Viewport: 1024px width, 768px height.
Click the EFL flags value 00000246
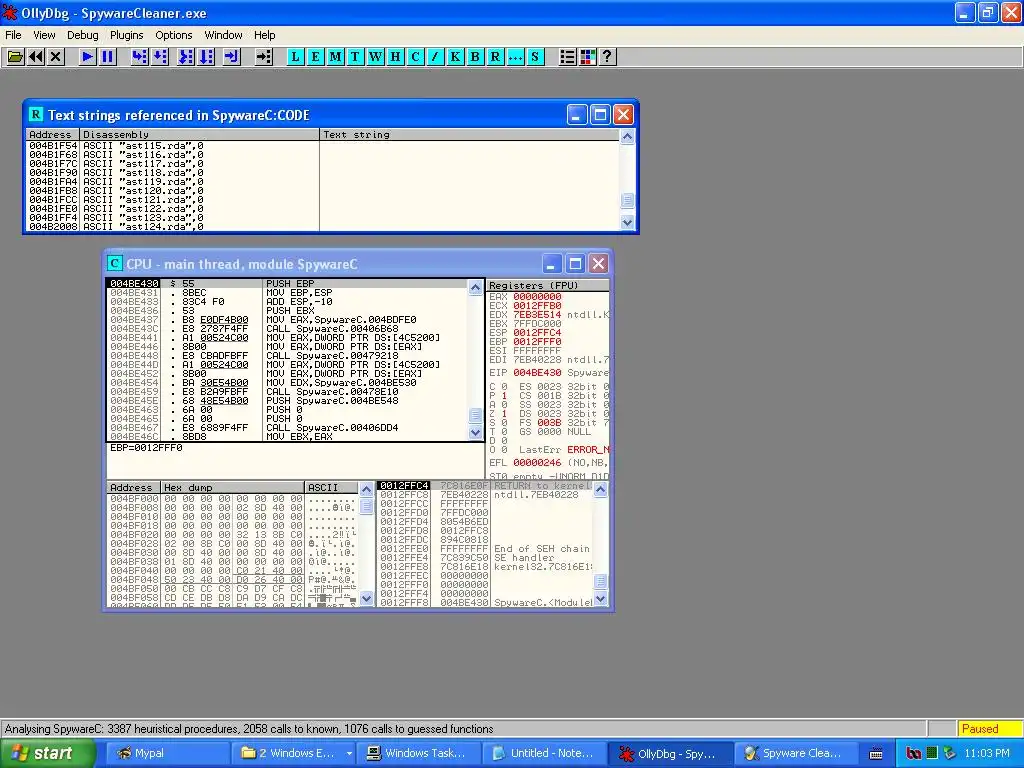[537, 462]
